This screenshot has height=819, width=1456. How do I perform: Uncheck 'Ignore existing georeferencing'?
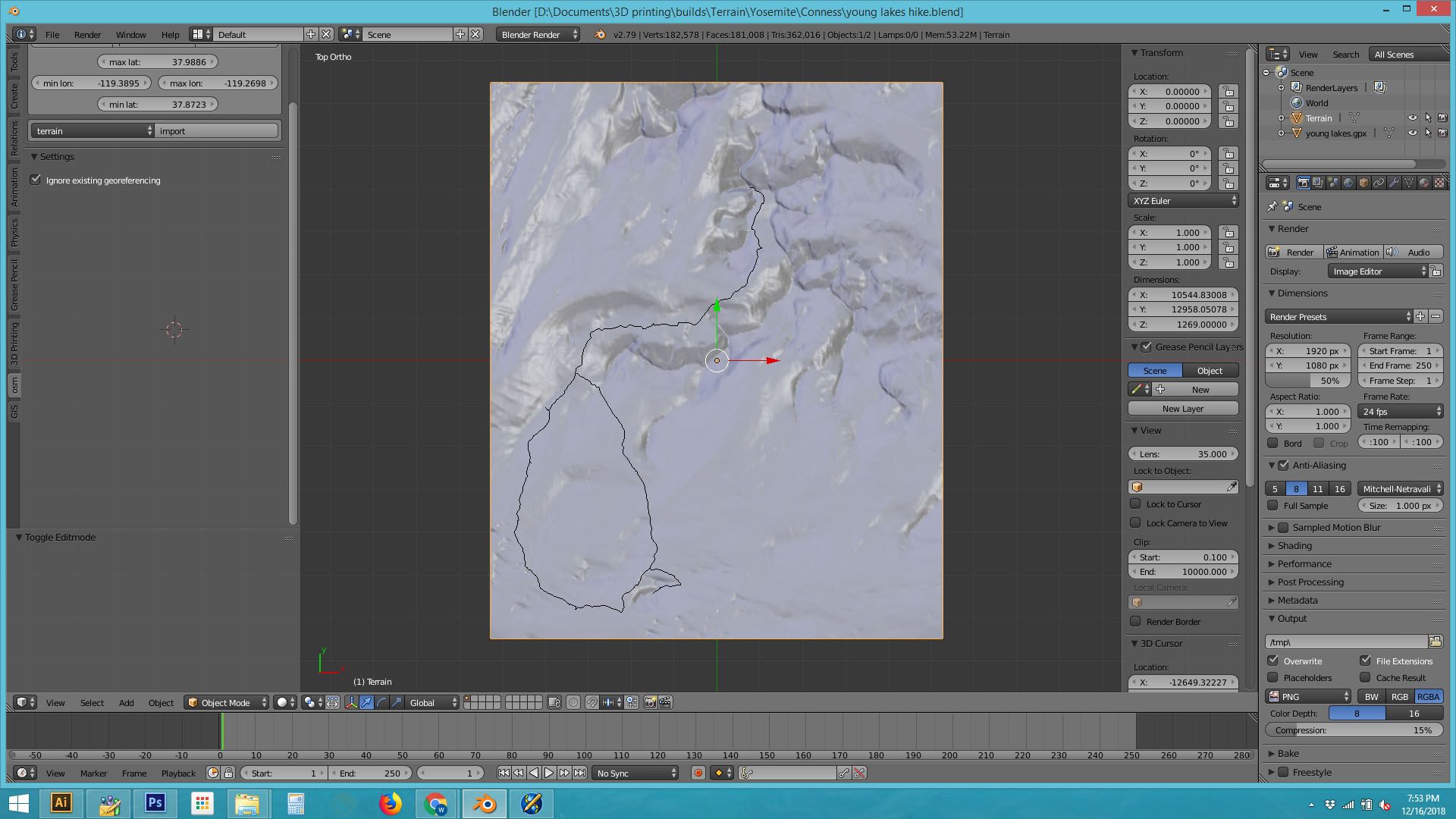[x=36, y=180]
